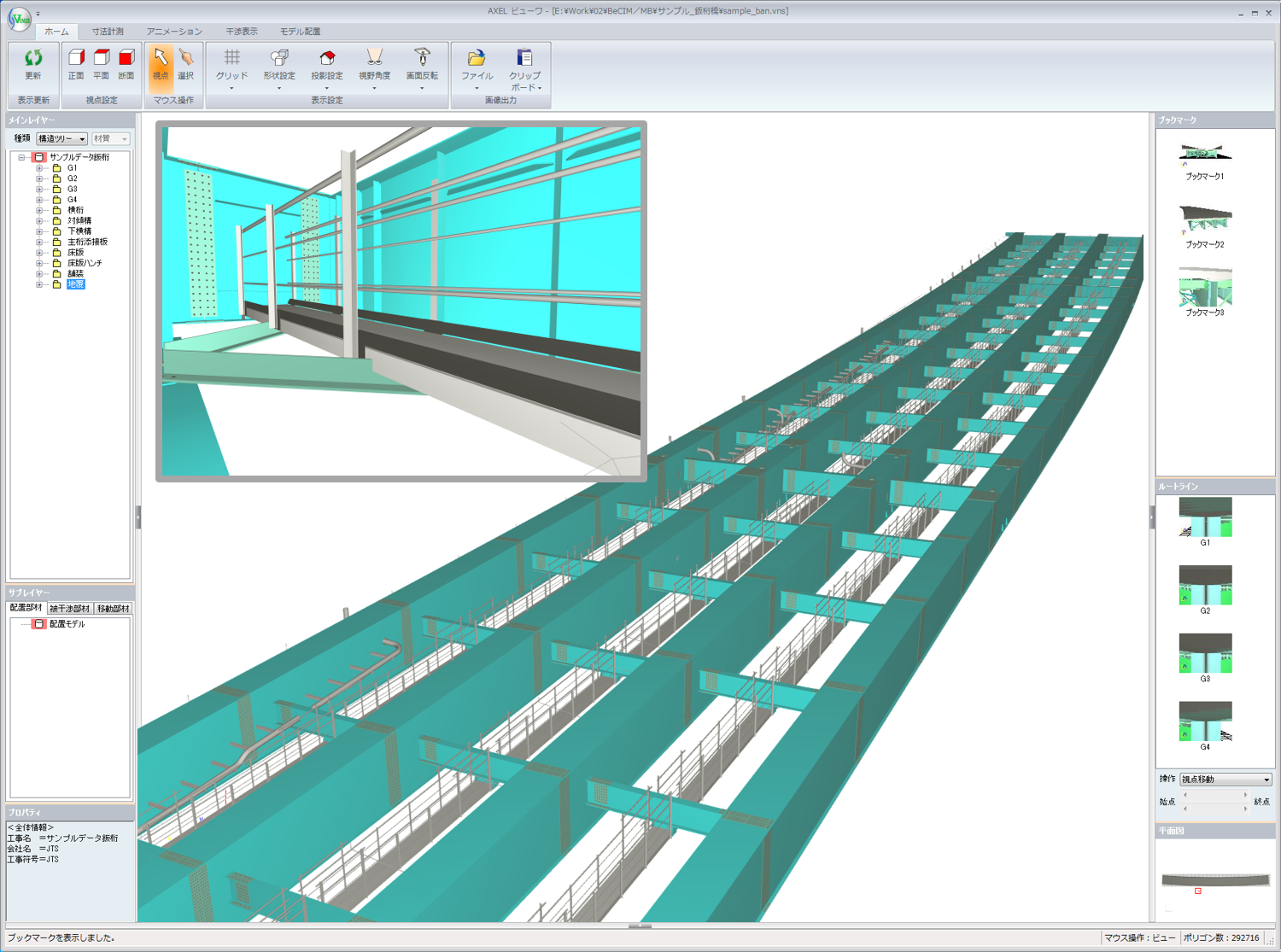Viewport: 1281px width, 952px height.
Task: Open the アニメーション ribbon tab
Action: [x=174, y=32]
